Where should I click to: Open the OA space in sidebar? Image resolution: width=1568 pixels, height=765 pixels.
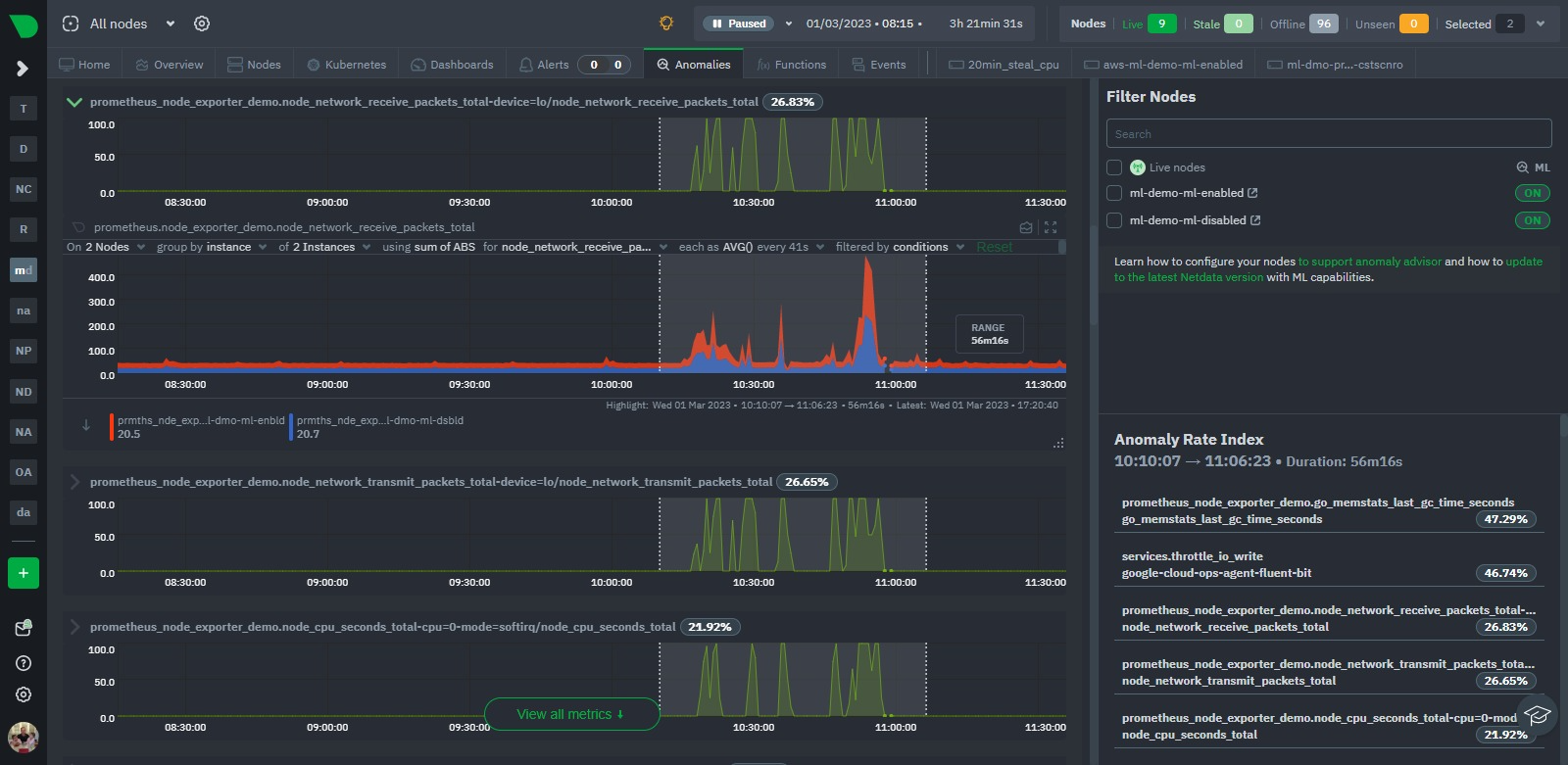pos(24,472)
